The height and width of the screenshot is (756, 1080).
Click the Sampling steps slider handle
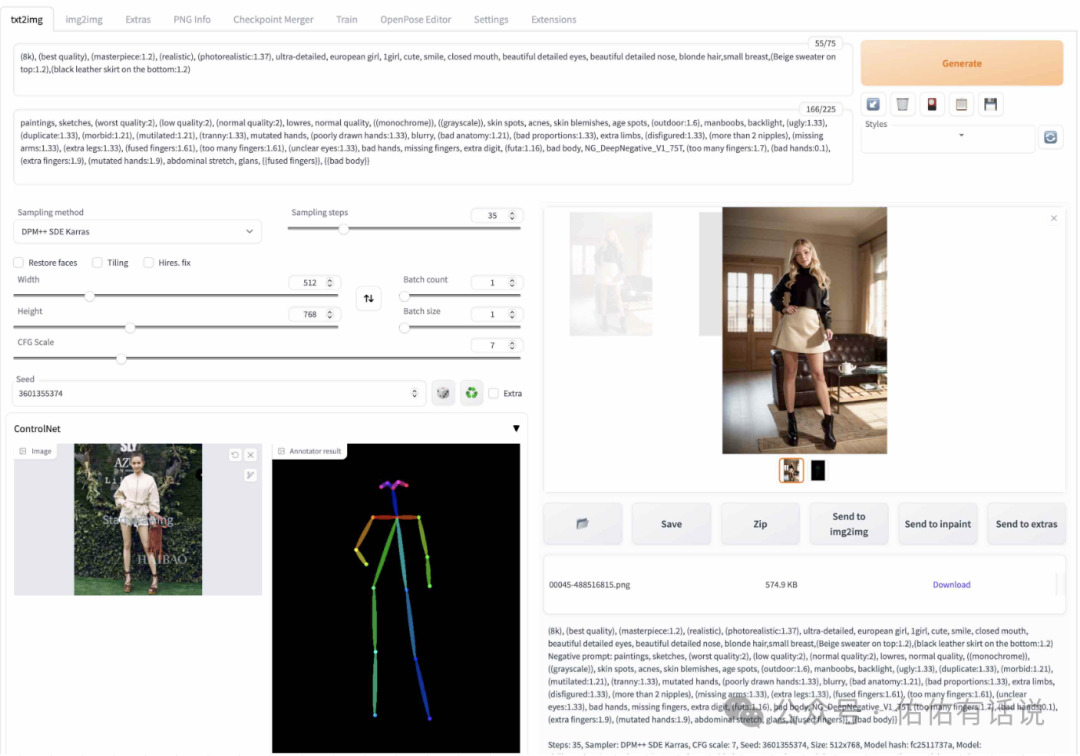pos(344,229)
